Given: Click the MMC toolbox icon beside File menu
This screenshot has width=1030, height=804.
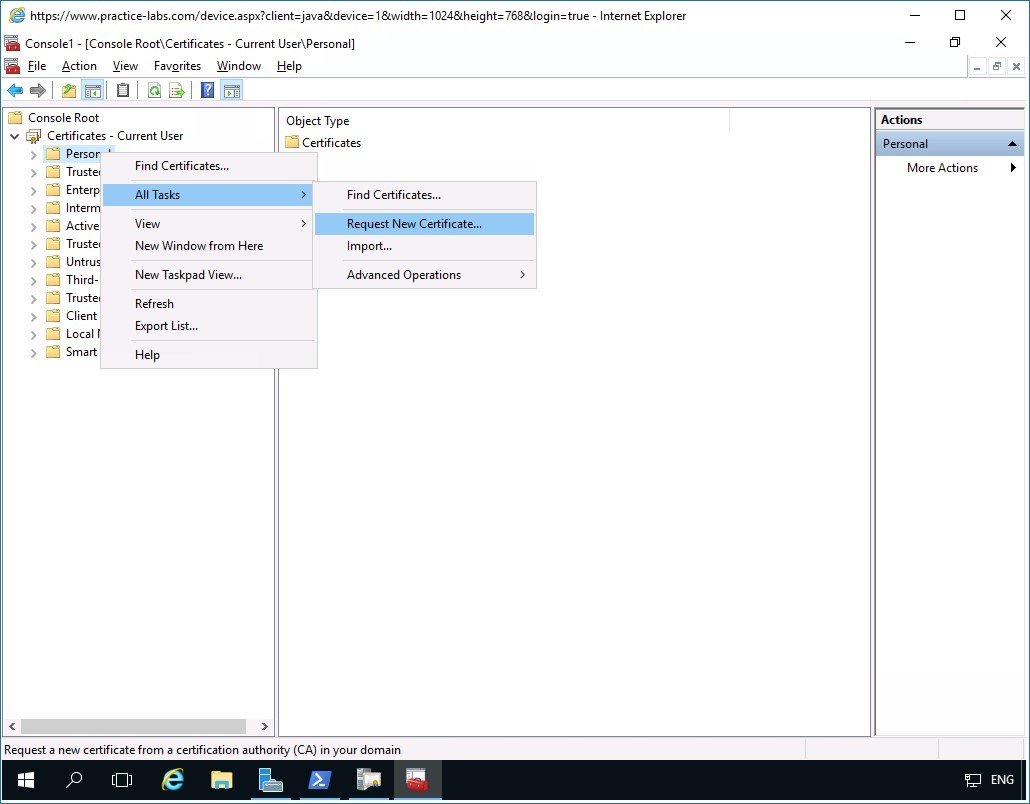Looking at the screenshot, I should 12,66.
